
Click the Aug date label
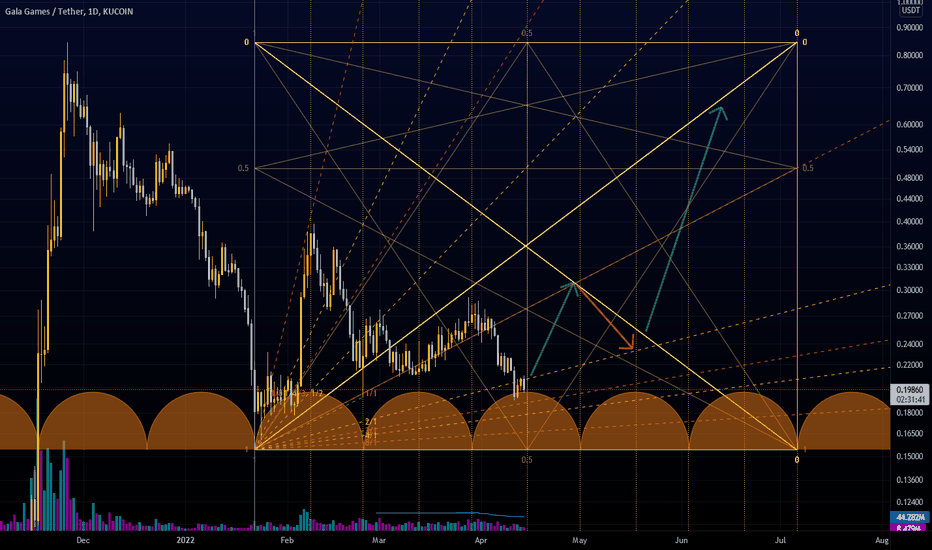tap(882, 540)
